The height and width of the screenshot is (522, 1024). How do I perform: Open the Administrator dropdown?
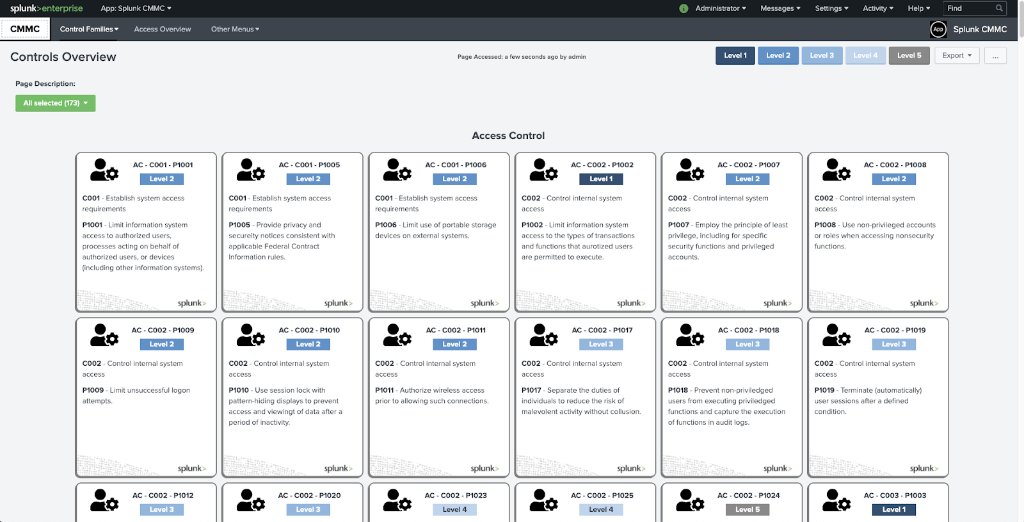tap(721, 8)
